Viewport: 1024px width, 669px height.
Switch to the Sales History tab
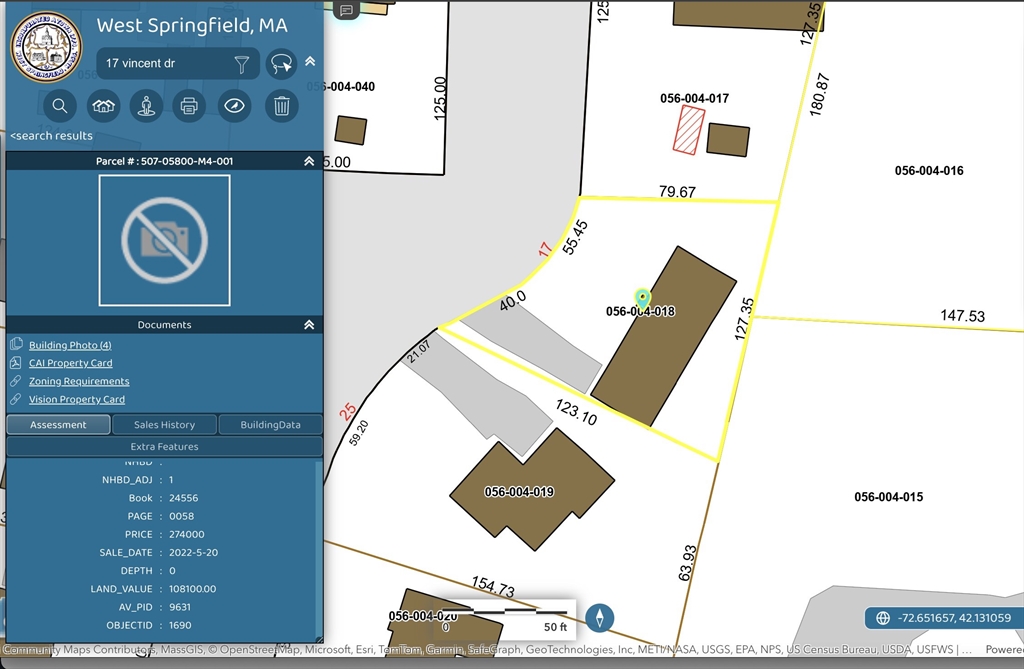pos(164,425)
